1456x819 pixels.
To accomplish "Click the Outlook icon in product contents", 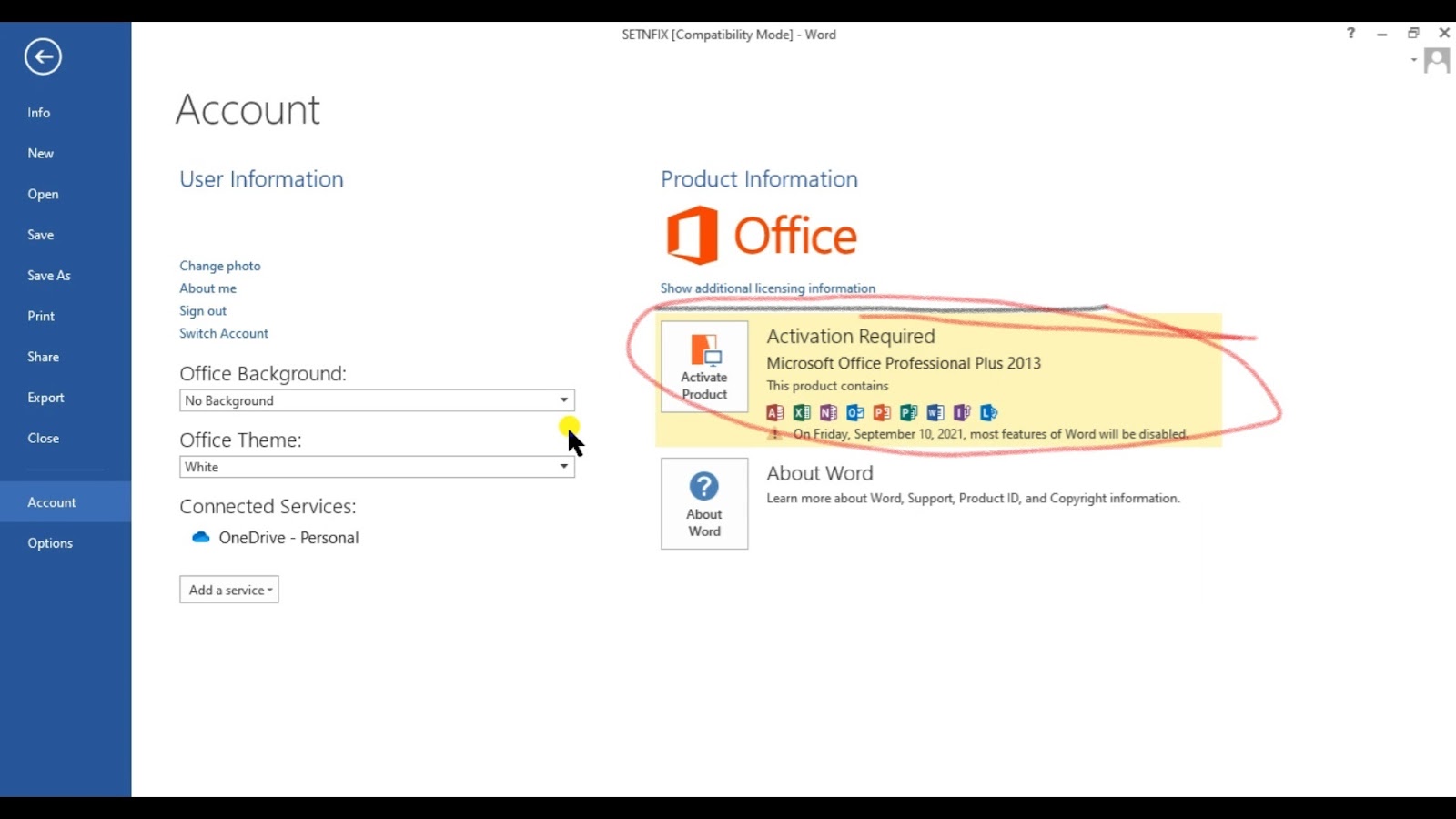I will click(855, 412).
